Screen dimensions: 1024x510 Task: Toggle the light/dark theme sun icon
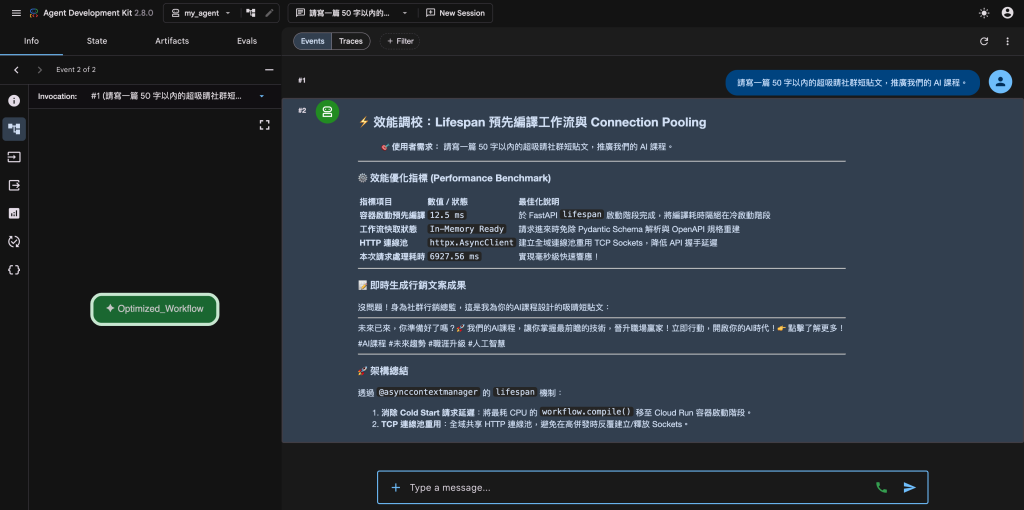(x=984, y=13)
